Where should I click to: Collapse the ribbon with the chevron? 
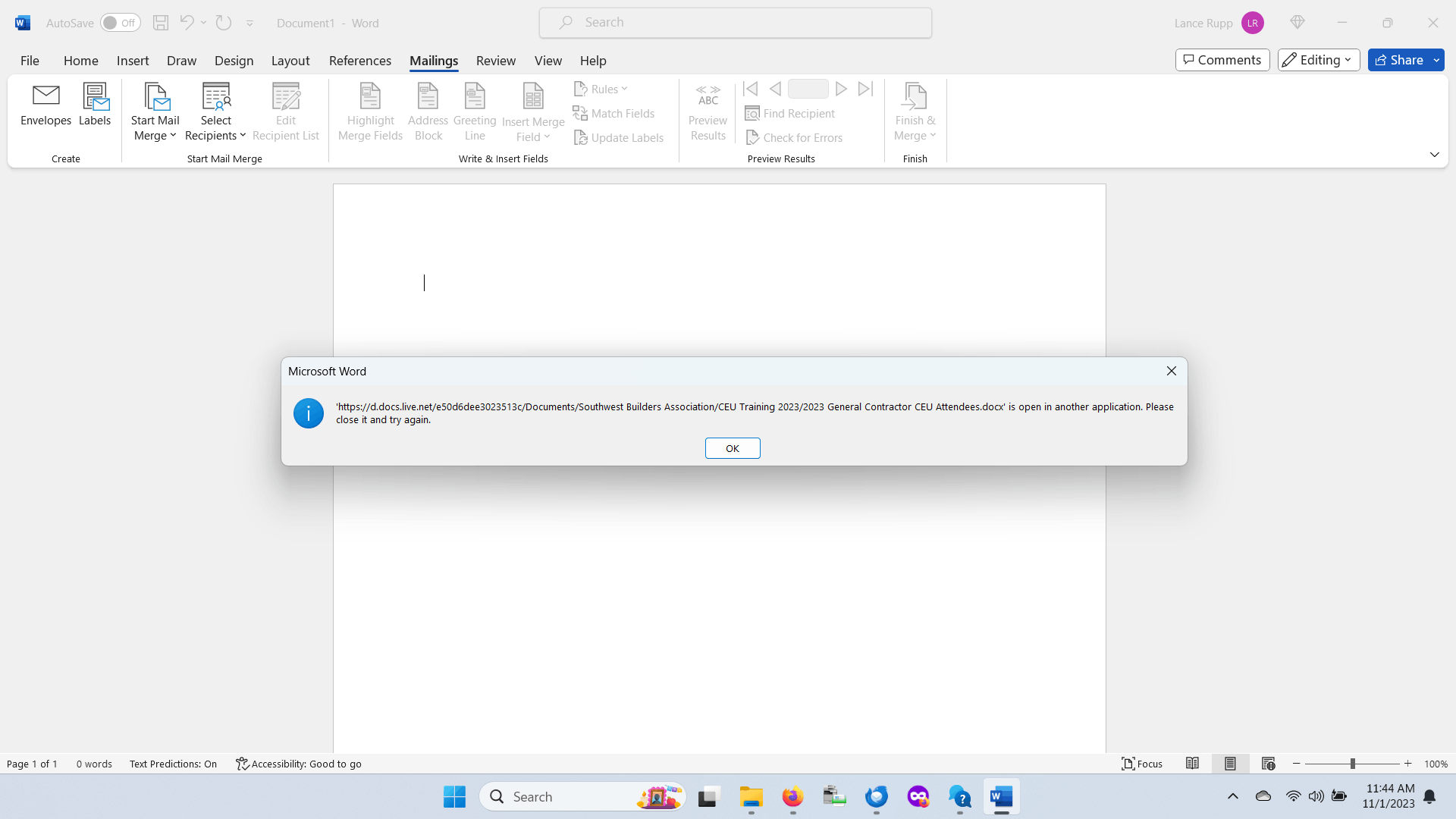coord(1434,155)
